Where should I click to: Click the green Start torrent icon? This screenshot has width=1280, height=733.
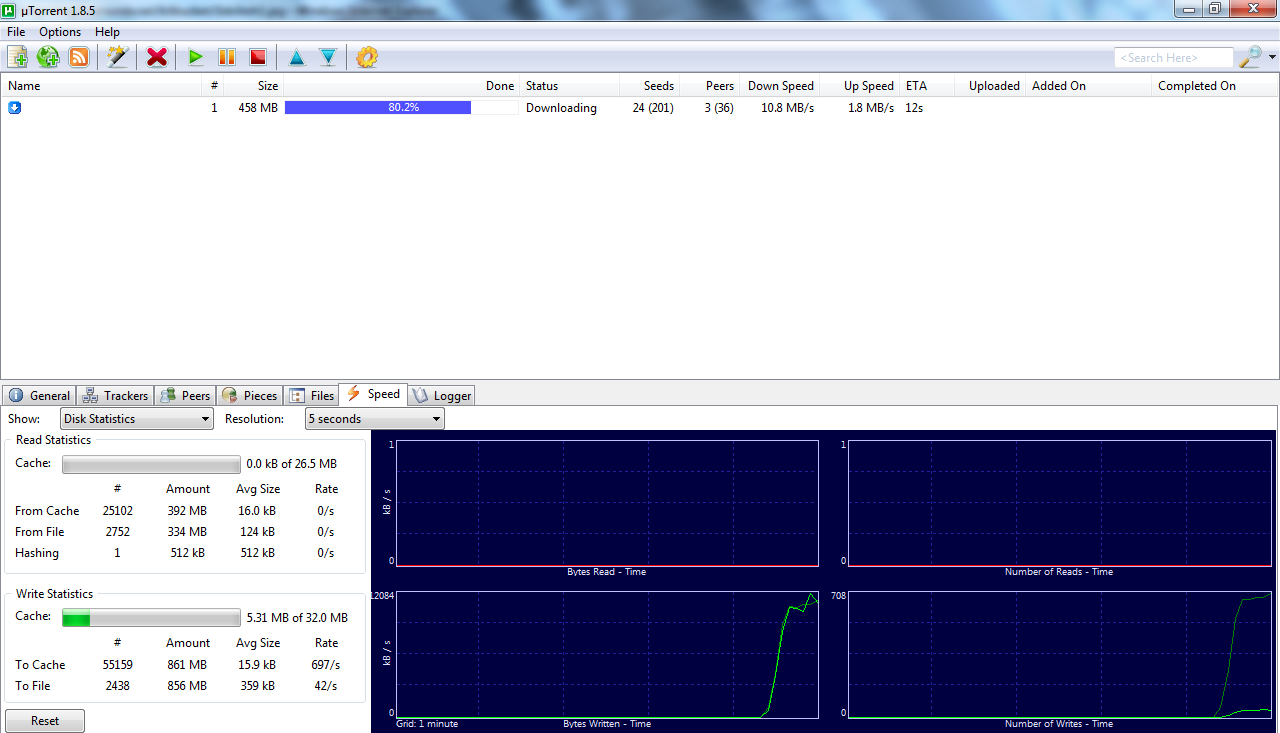point(196,57)
